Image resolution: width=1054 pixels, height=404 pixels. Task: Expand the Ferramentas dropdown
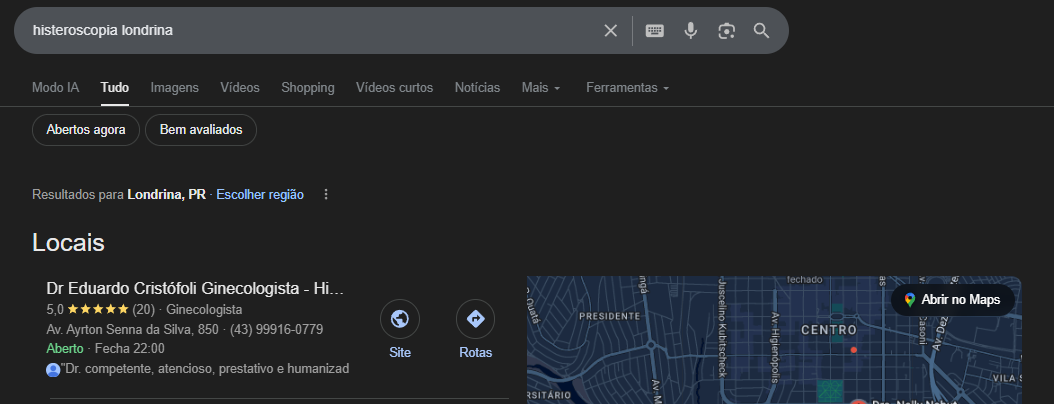pos(628,87)
